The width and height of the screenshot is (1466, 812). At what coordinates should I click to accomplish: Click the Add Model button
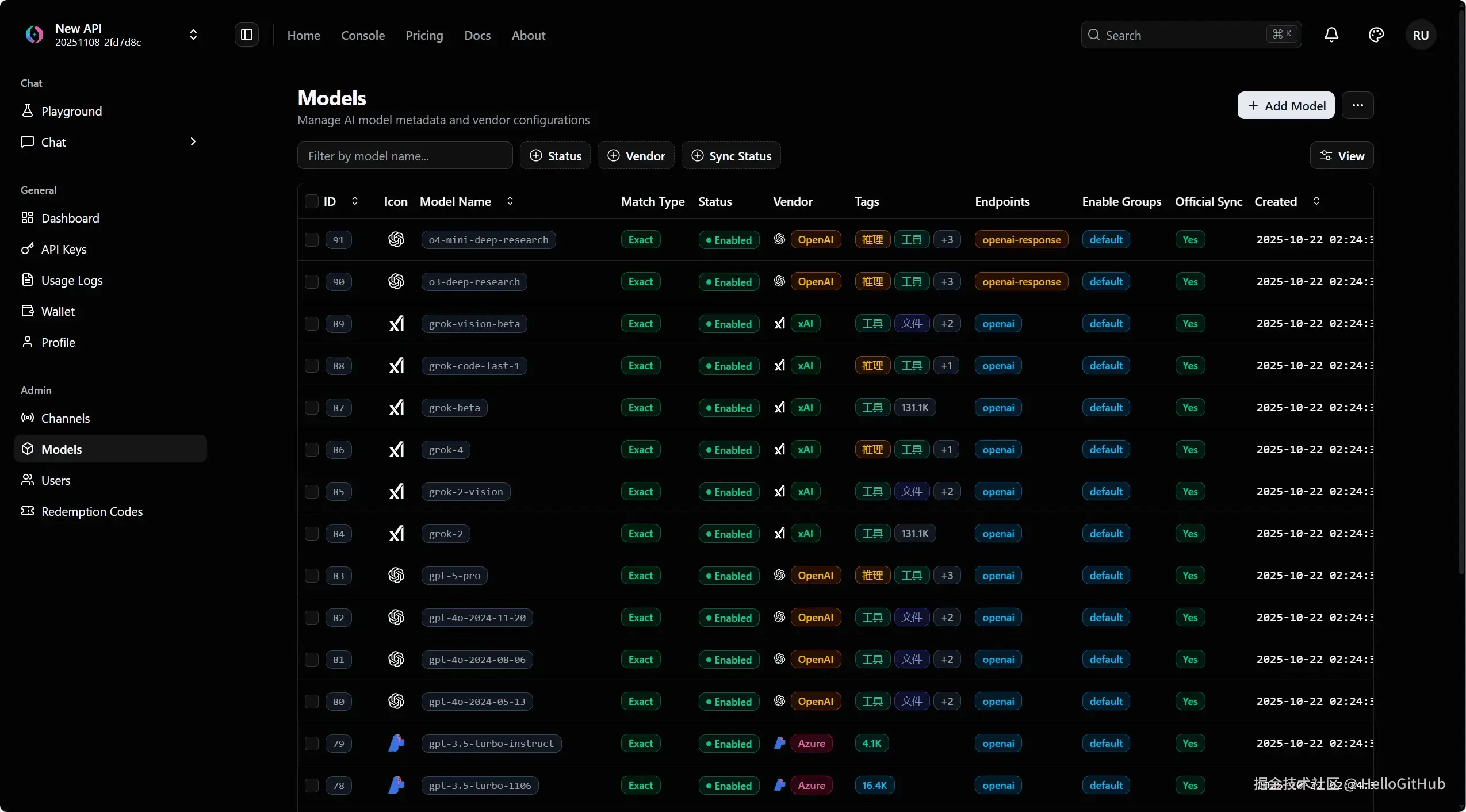coord(1285,105)
